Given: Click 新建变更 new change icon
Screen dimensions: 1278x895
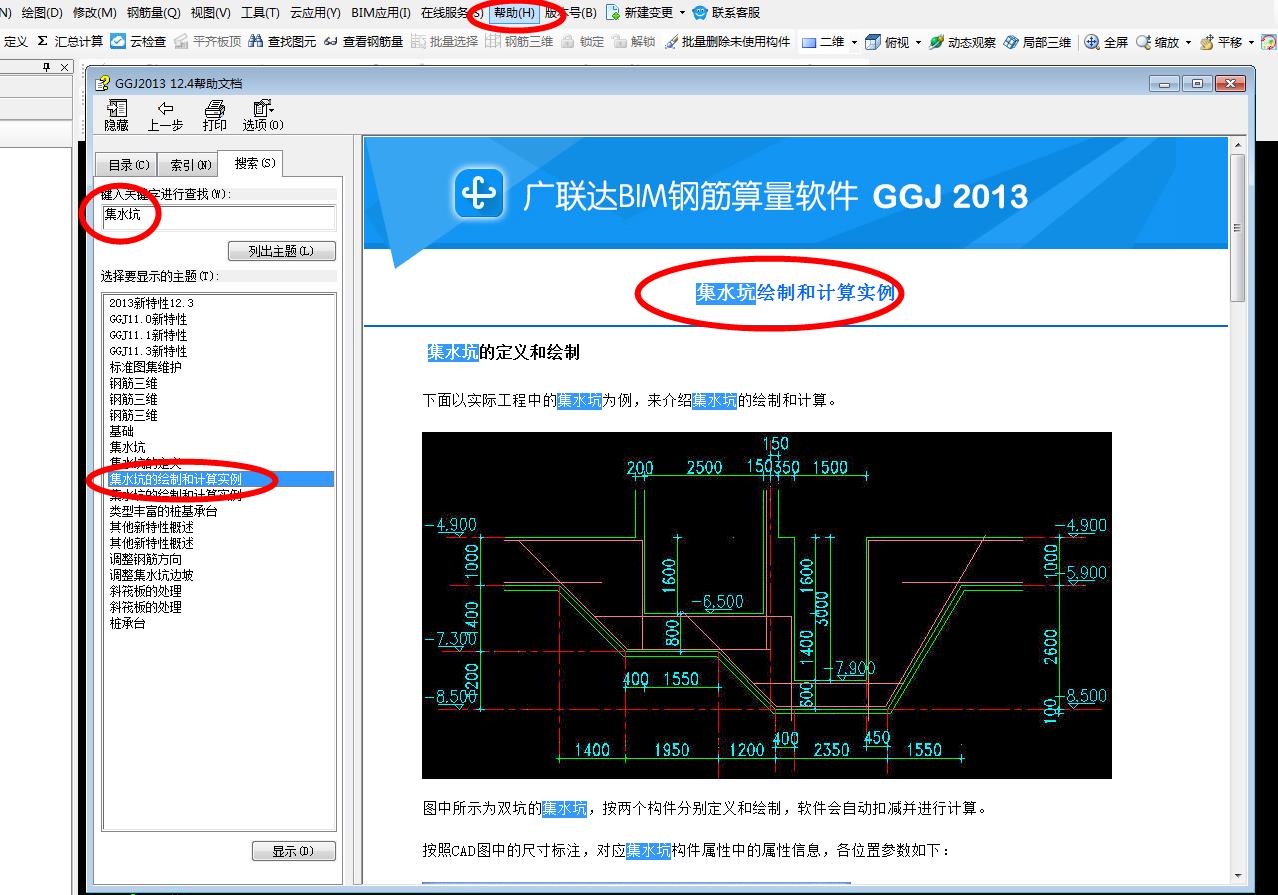Looking at the screenshot, I should pos(640,12).
